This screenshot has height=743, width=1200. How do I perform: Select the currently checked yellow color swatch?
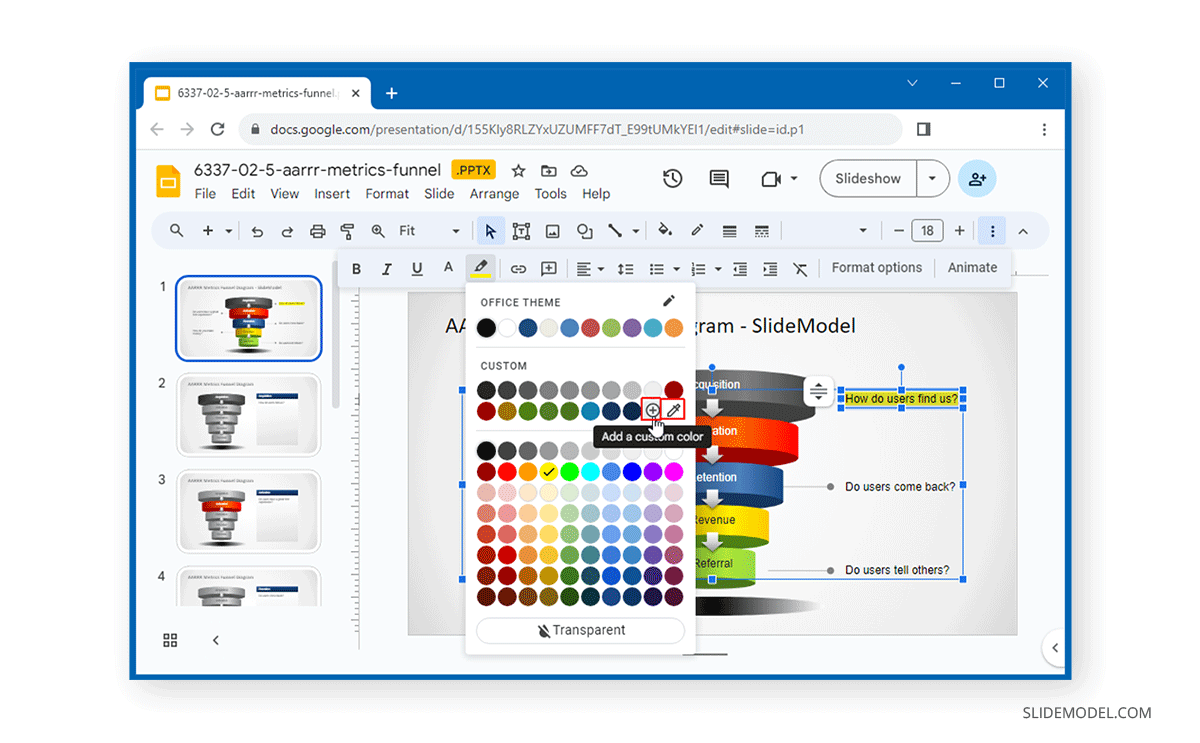click(x=548, y=470)
